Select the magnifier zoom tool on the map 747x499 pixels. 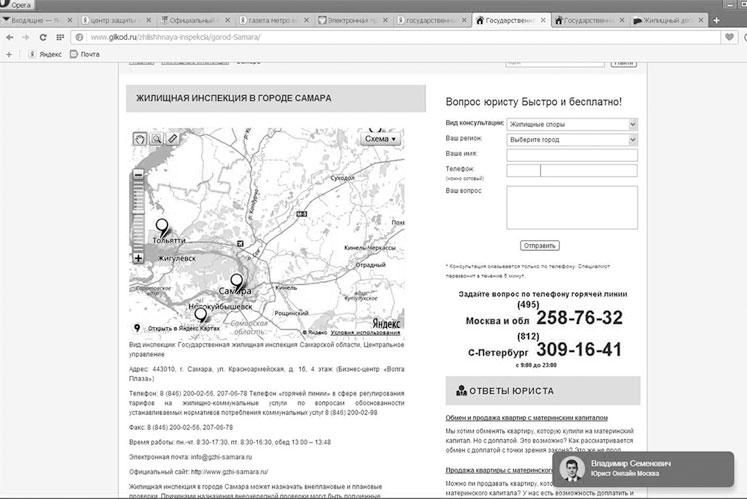[156, 139]
